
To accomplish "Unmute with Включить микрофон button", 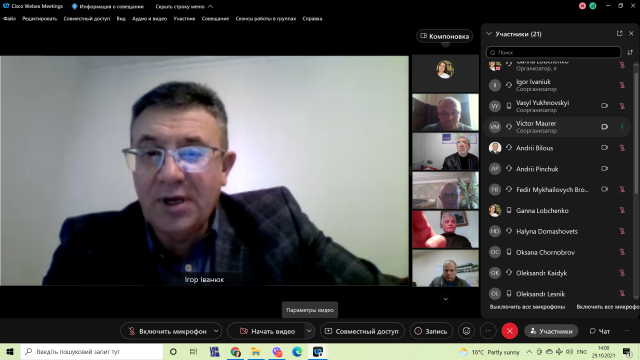I will click(167, 331).
